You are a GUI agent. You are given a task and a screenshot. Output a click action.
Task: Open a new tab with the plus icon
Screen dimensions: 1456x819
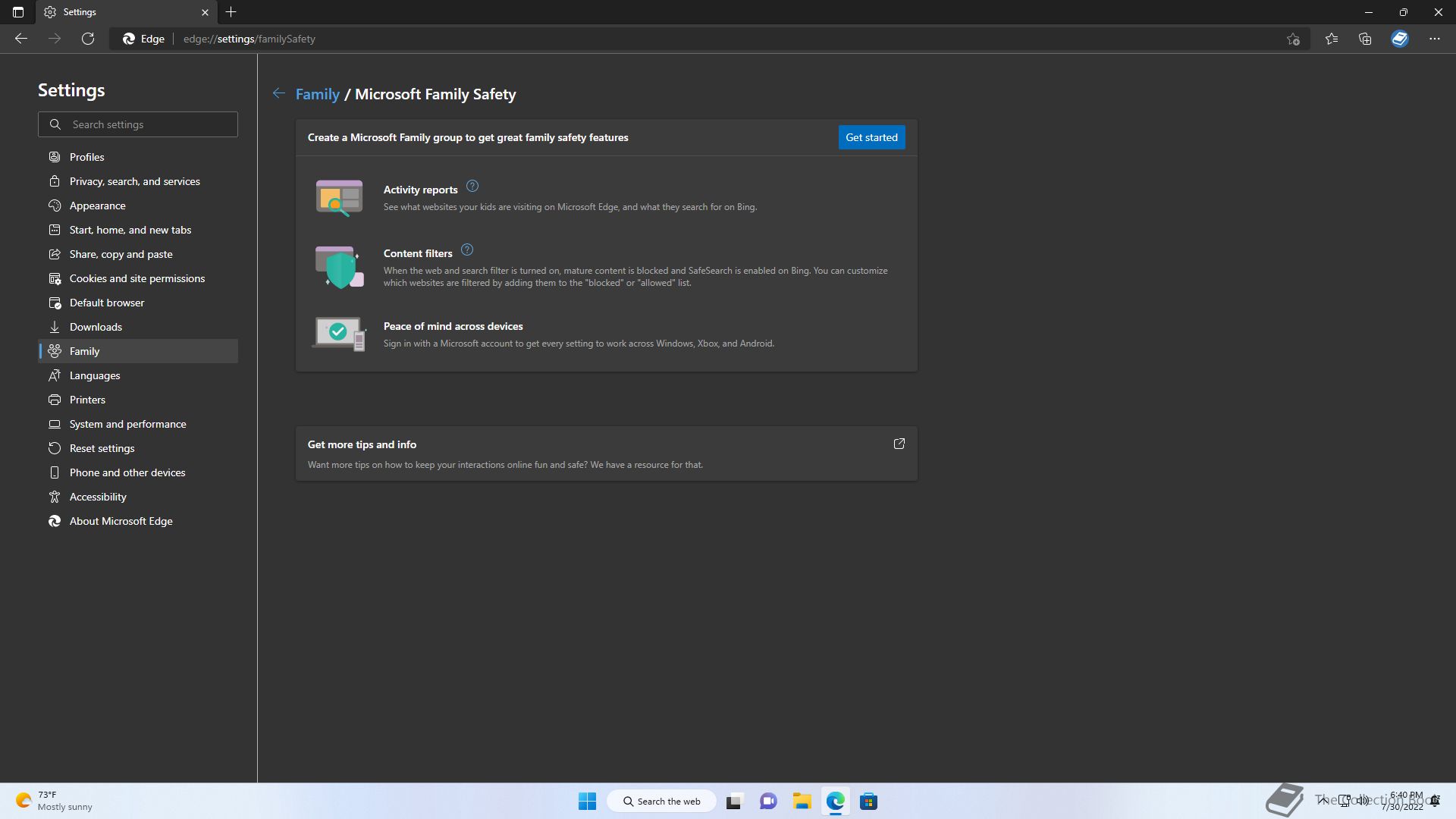231,12
